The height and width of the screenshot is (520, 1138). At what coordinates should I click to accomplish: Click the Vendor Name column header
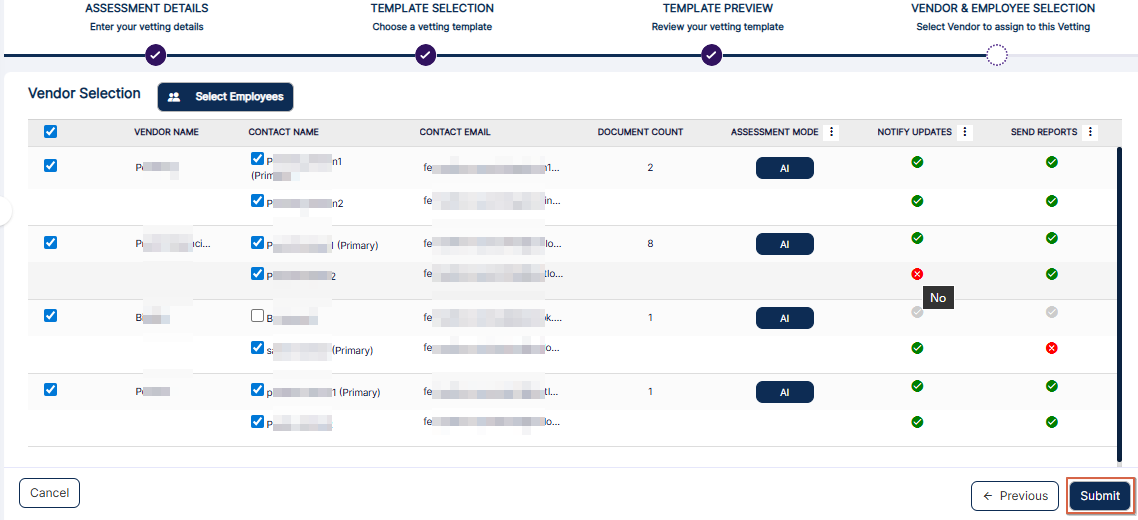point(166,132)
